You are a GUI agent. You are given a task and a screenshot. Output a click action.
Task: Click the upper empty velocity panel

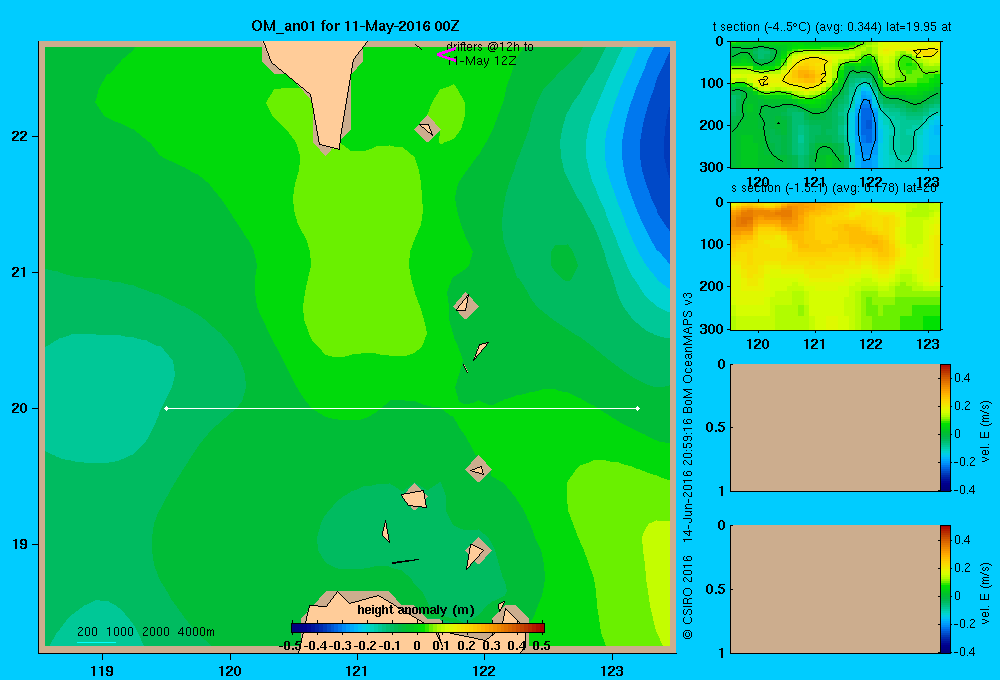(x=835, y=427)
